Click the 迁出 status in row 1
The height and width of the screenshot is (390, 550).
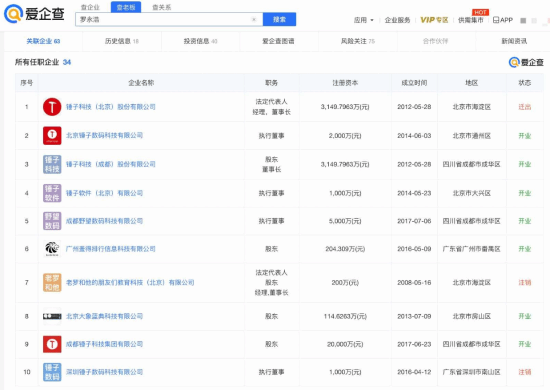525,107
